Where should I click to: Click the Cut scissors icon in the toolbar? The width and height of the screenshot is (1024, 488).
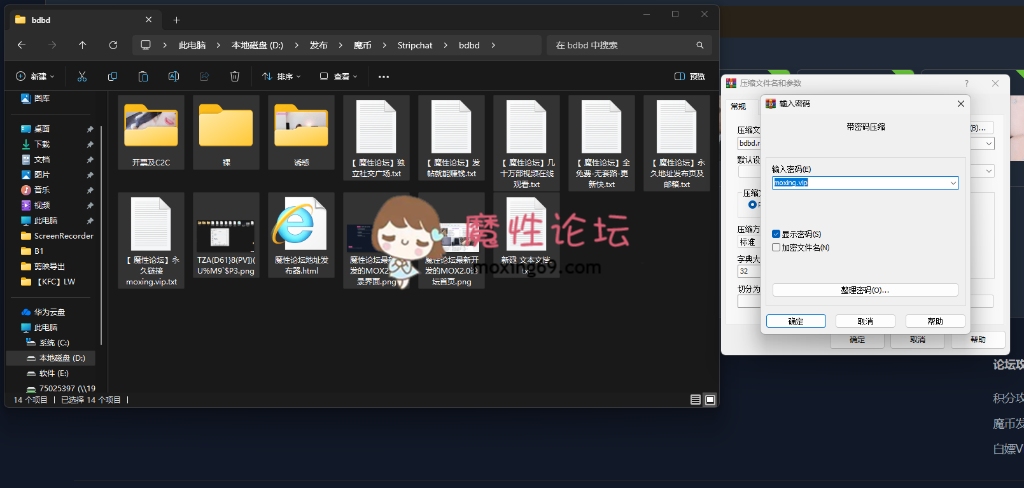(82, 76)
